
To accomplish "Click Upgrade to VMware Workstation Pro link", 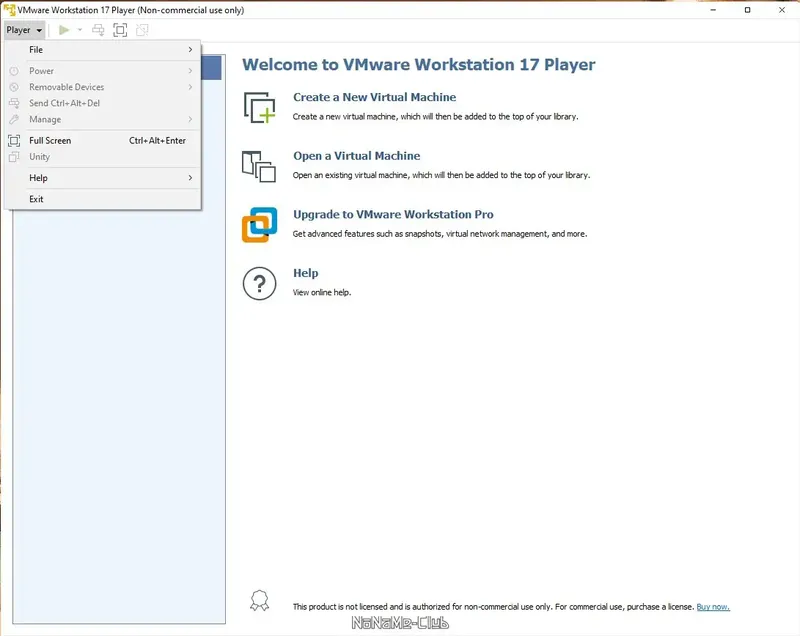I will [393, 214].
